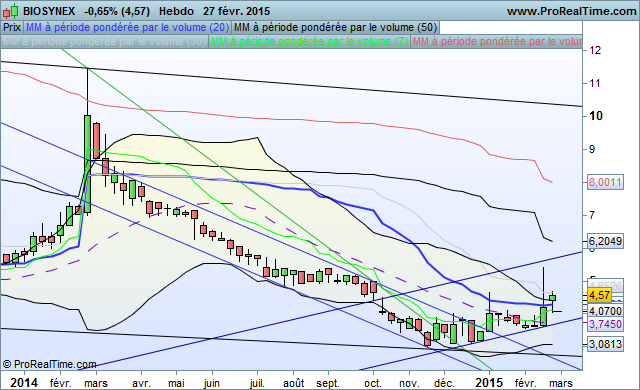
Task: Open the www.ProRealTime.com link
Action: (x=571, y=11)
